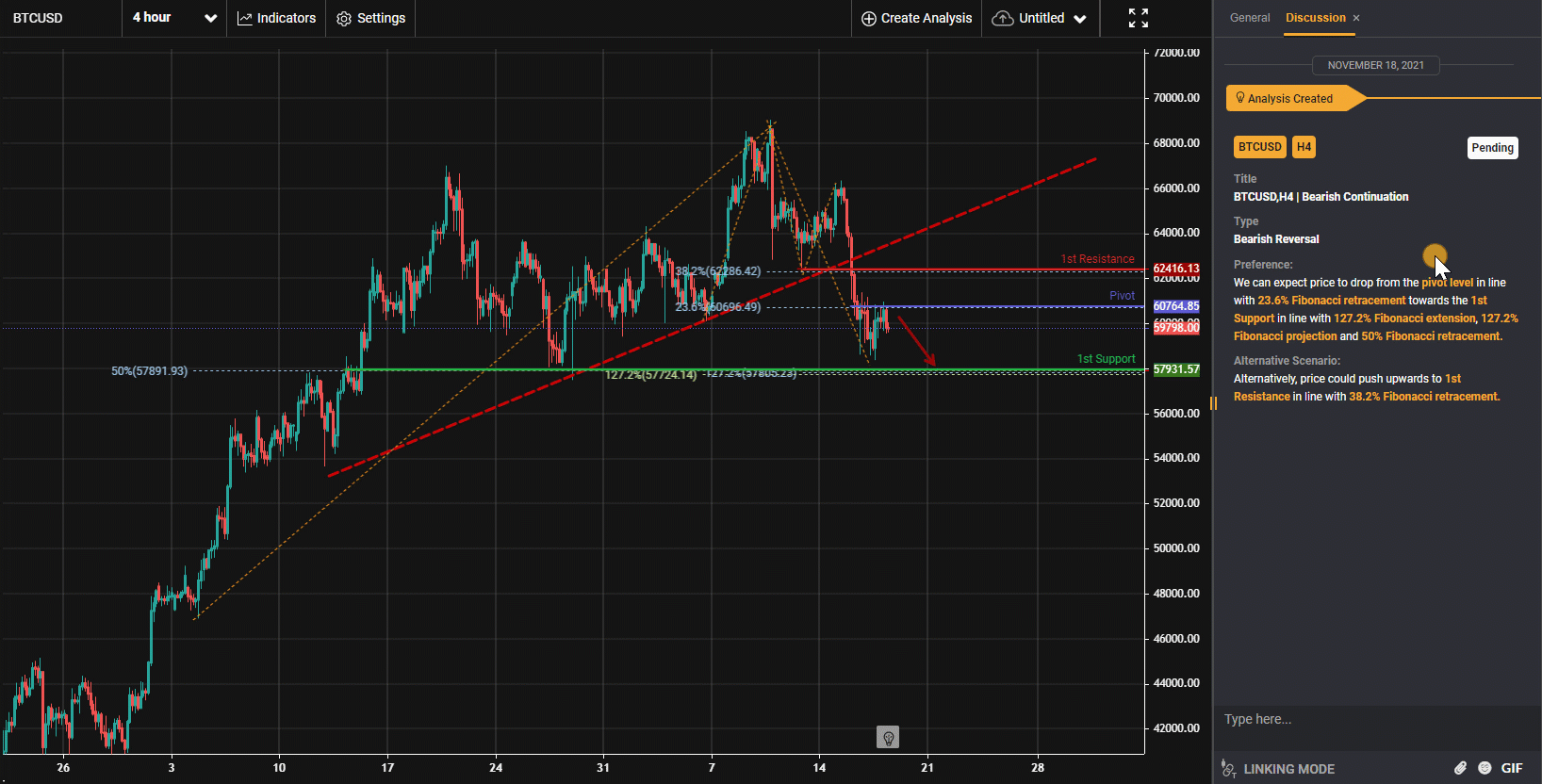Screen dimensions: 1542x784
Task: Click the side panel collapse handle
Action: 1213,403
